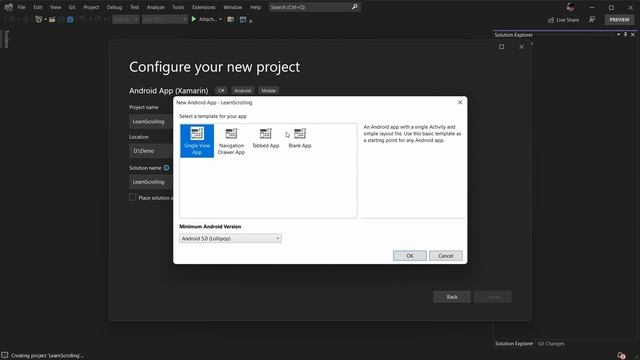Click Back in Configure project window
The width and height of the screenshot is (640, 360).
pyautogui.click(x=452, y=297)
